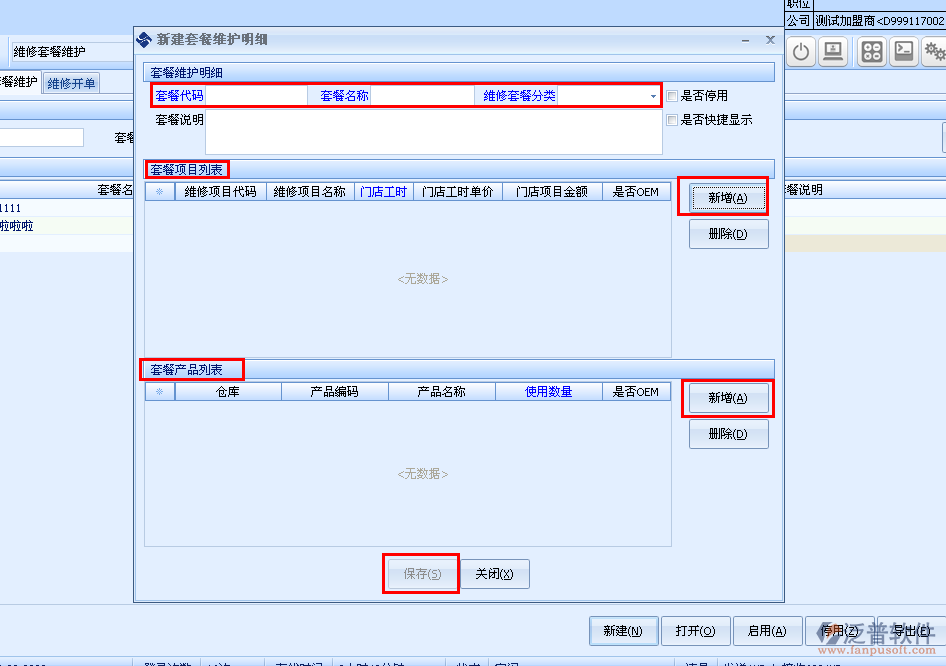
Task: Switch to the 维修开单 tab
Action: [x=72, y=84]
